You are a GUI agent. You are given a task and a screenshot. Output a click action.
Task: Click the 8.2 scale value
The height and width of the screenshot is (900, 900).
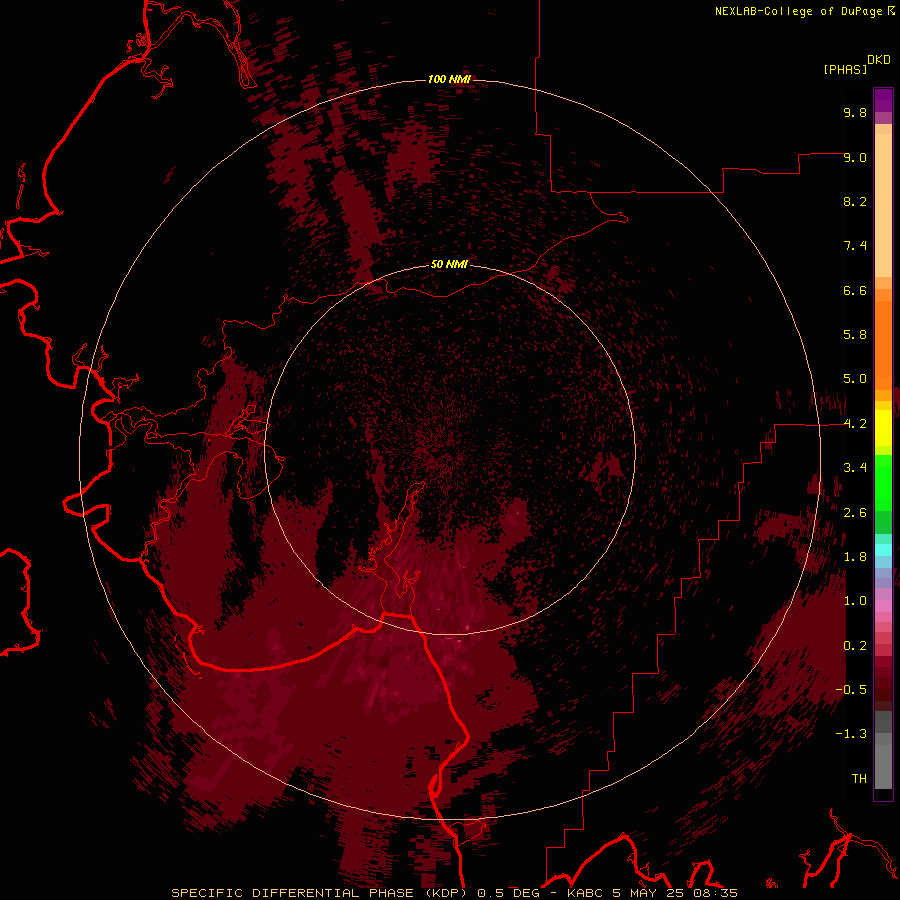click(855, 201)
